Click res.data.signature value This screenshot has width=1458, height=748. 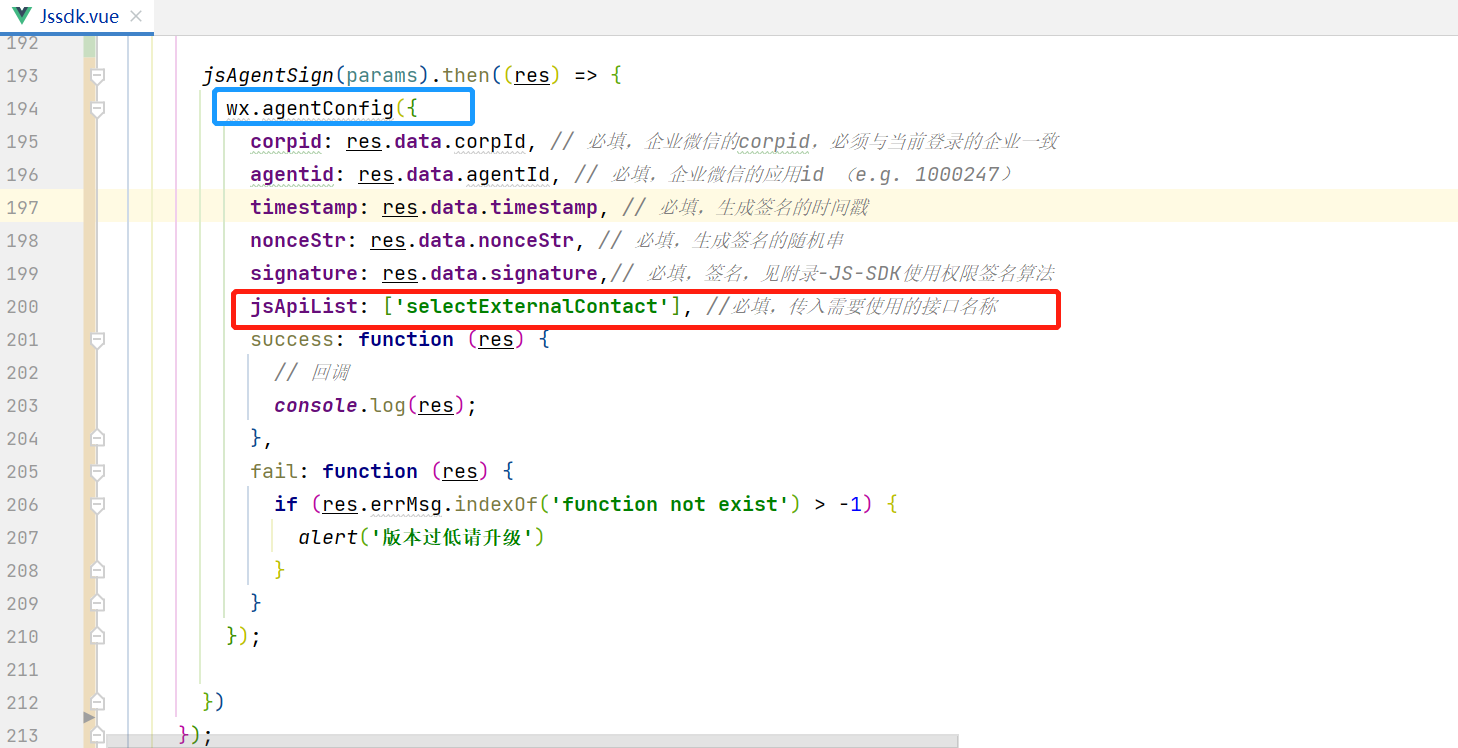(x=490, y=273)
